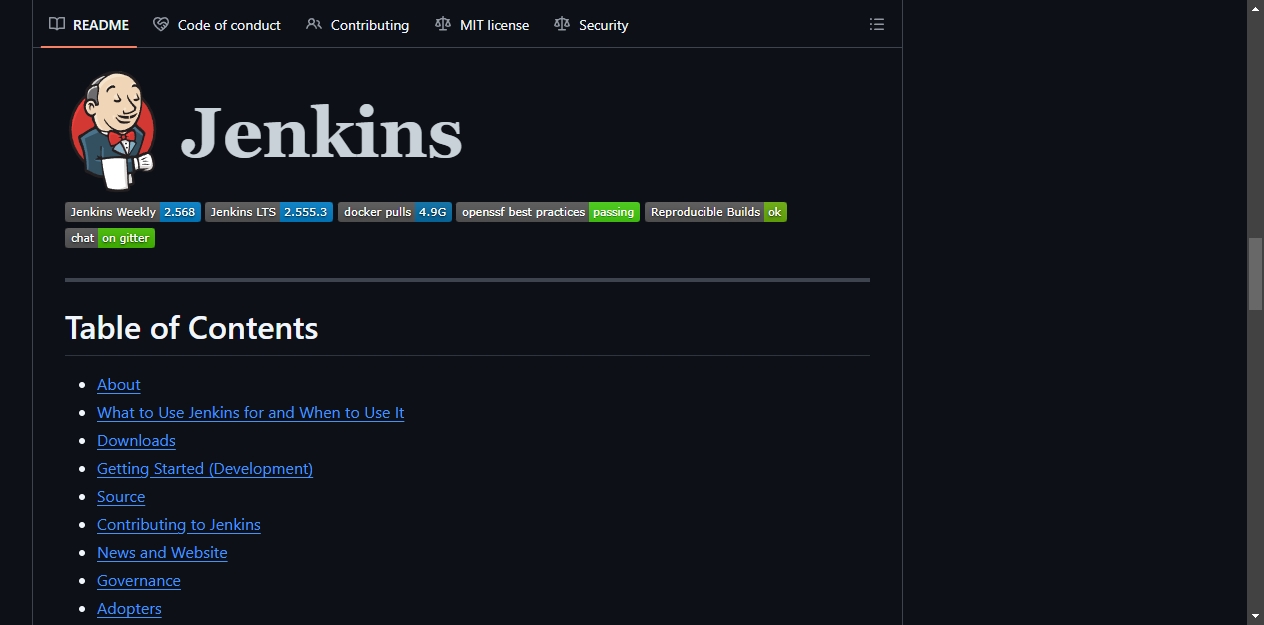This screenshot has width=1264, height=625.
Task: Go to News and Website link
Action: 162,553
